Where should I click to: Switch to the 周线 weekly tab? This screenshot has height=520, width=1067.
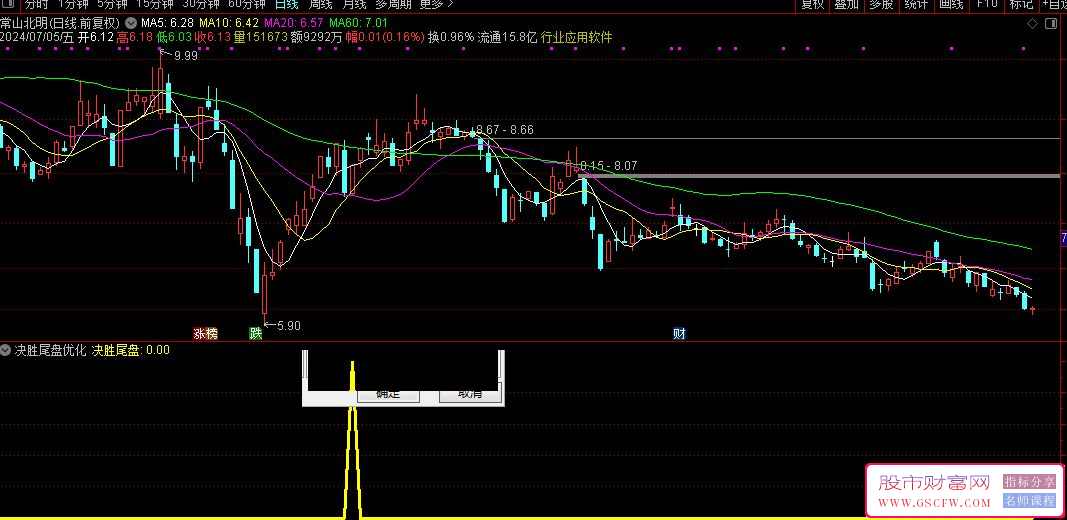320,4
